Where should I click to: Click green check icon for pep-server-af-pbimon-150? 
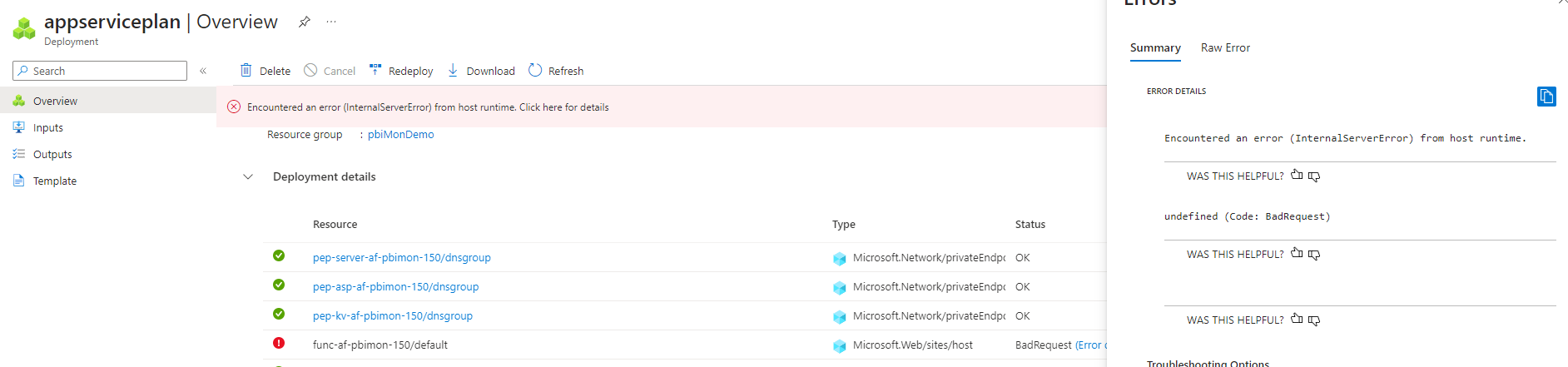279,255
